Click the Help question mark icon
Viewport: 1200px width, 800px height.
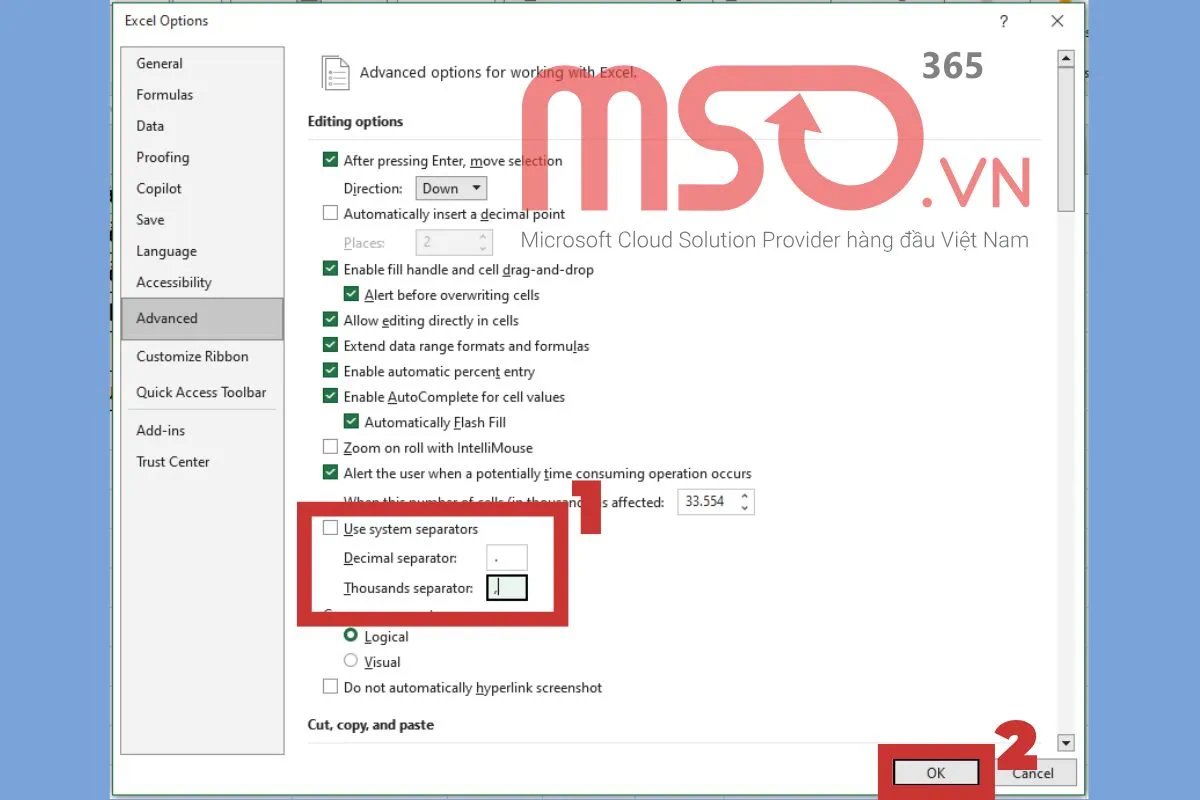click(1003, 21)
